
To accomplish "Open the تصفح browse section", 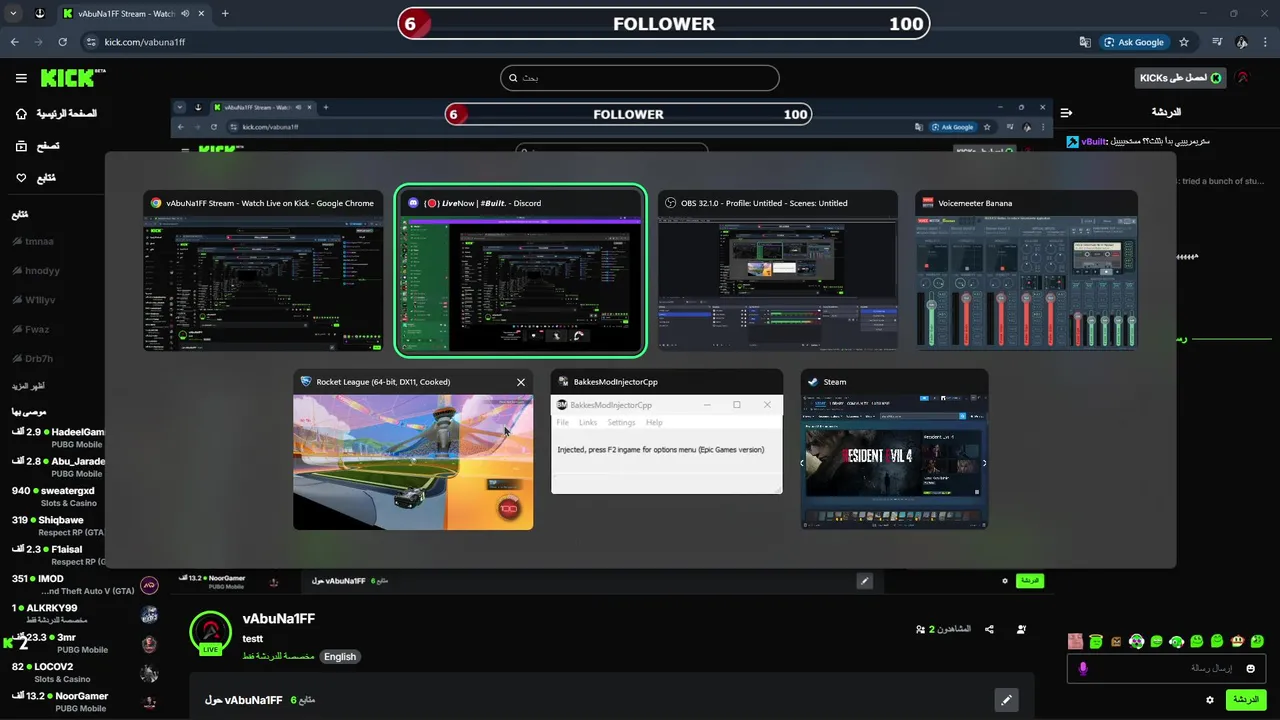I will [x=37, y=146].
